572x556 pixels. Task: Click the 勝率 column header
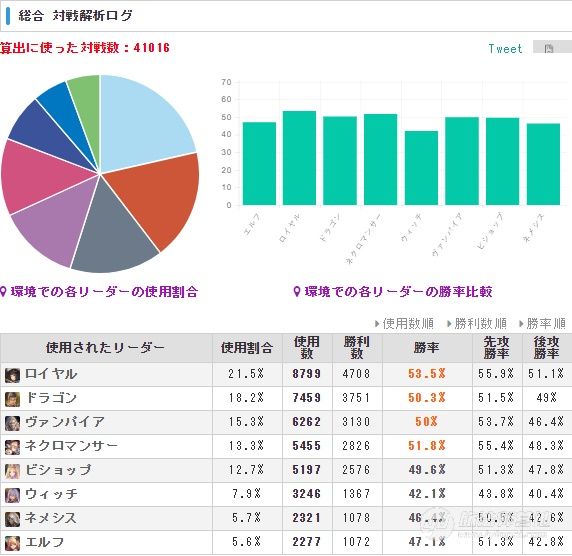(x=427, y=348)
